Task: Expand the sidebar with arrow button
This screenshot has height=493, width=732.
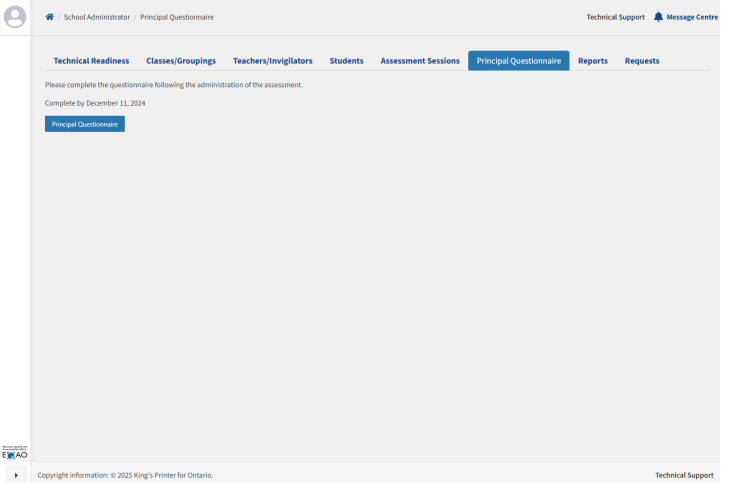Action: pyautogui.click(x=15, y=475)
